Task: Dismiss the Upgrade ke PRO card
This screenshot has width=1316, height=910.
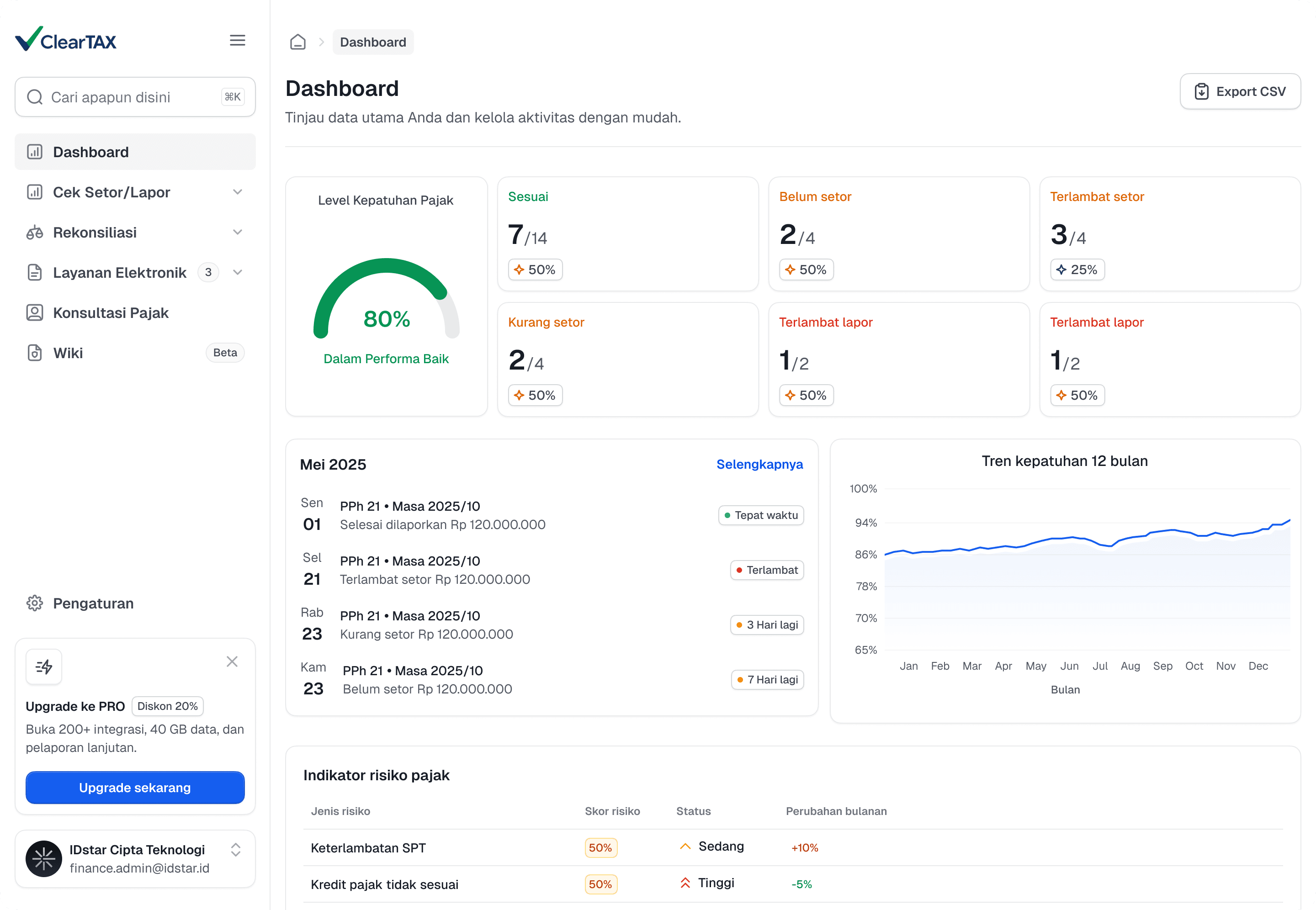Action: point(232,661)
